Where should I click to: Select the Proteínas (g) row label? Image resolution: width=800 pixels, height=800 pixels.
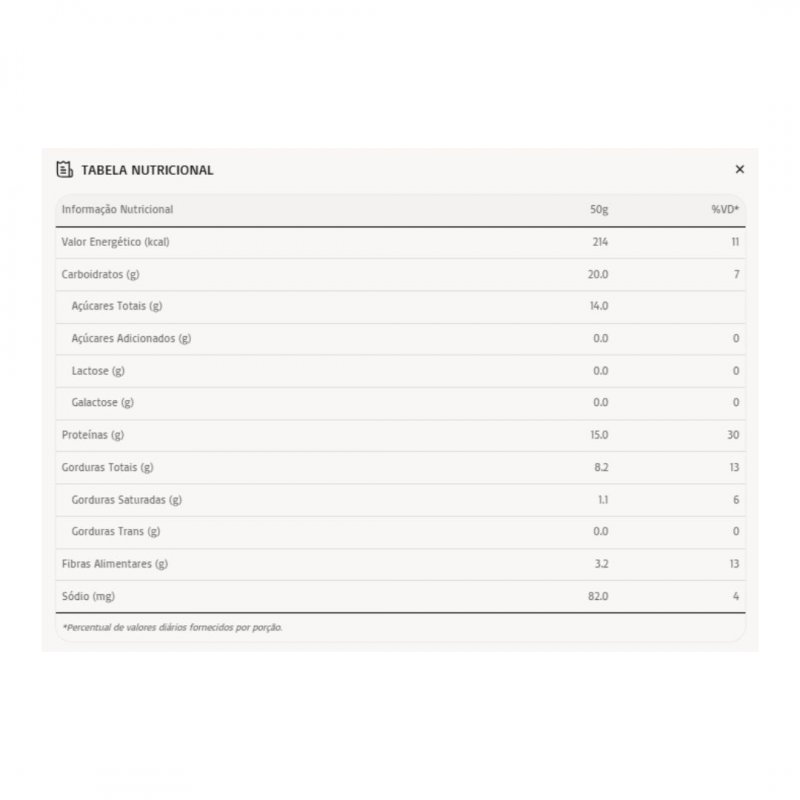coord(93,435)
